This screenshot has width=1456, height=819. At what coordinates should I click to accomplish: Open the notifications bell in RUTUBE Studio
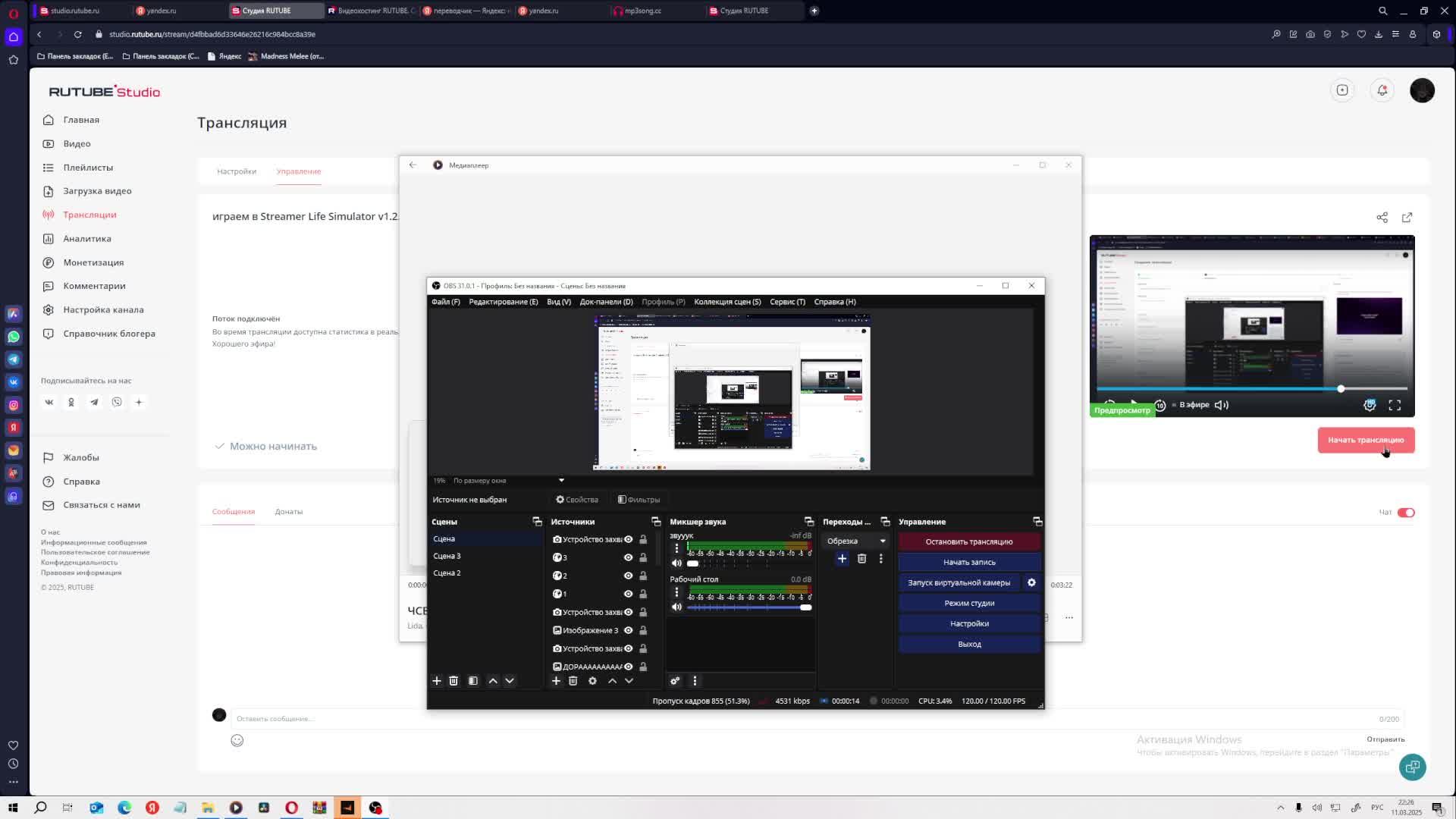[1382, 90]
